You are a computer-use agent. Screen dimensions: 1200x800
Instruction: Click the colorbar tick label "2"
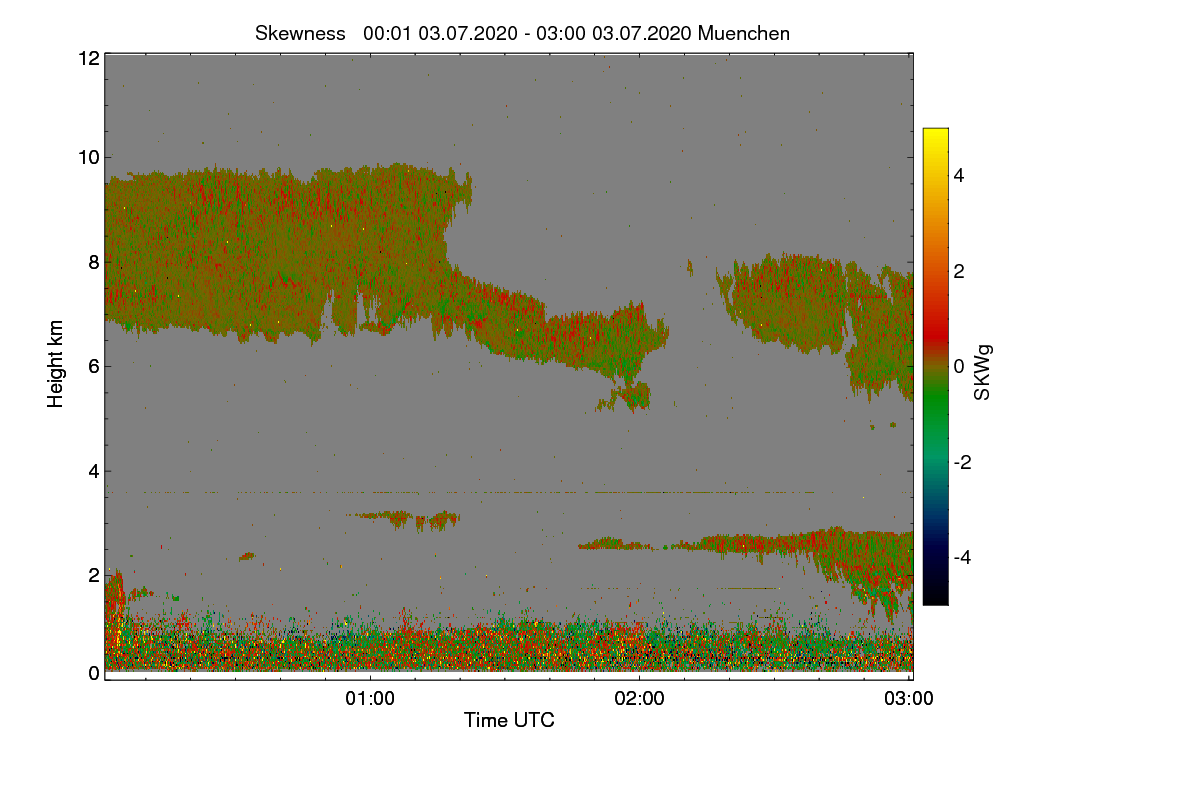click(961, 271)
